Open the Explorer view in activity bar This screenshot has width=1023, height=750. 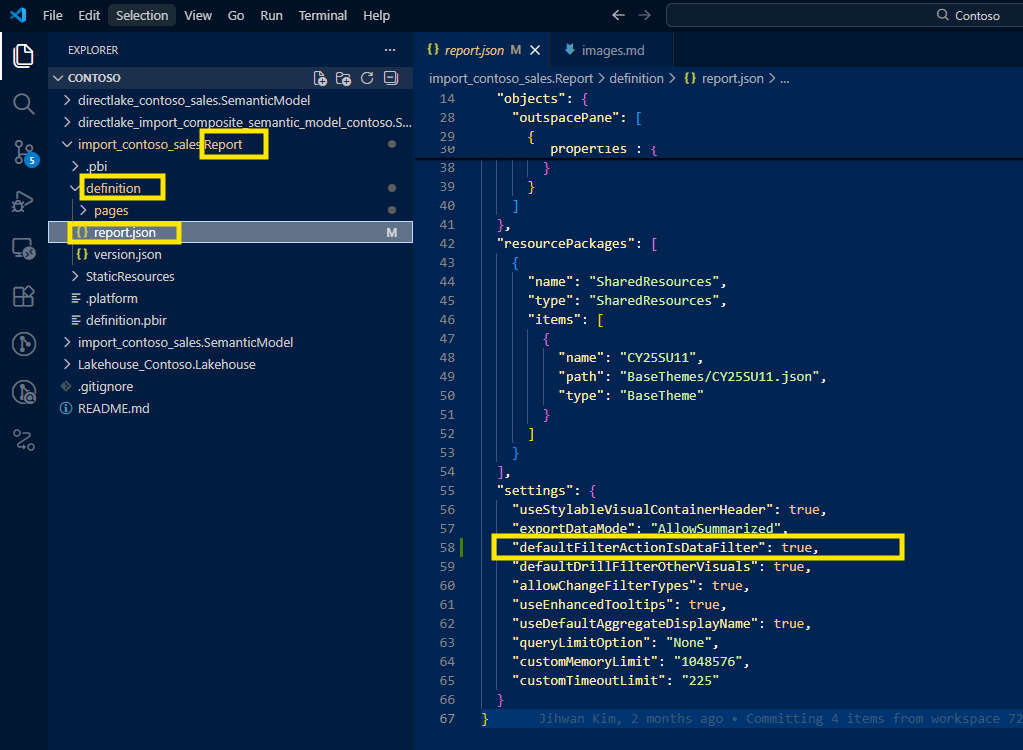point(23,56)
